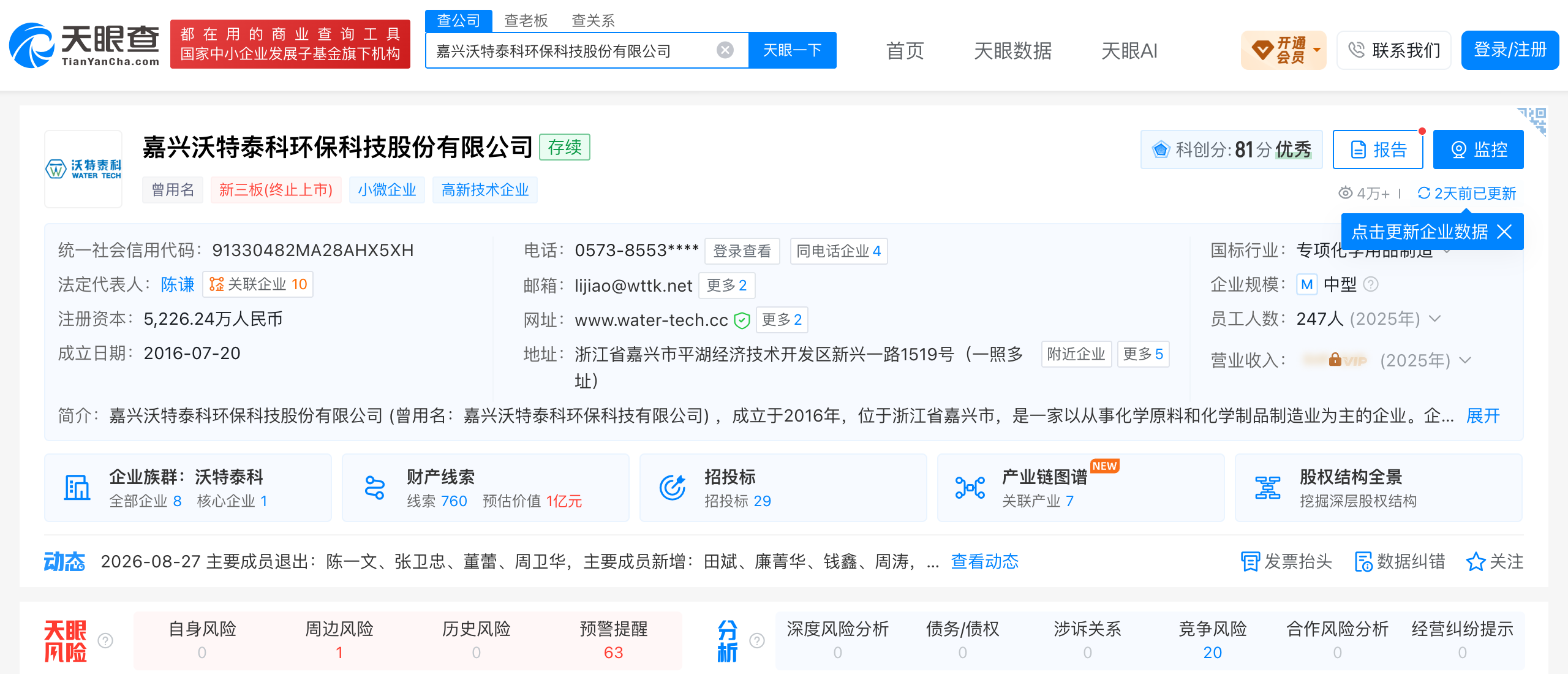Click the 天眼一下 search button

point(793,50)
